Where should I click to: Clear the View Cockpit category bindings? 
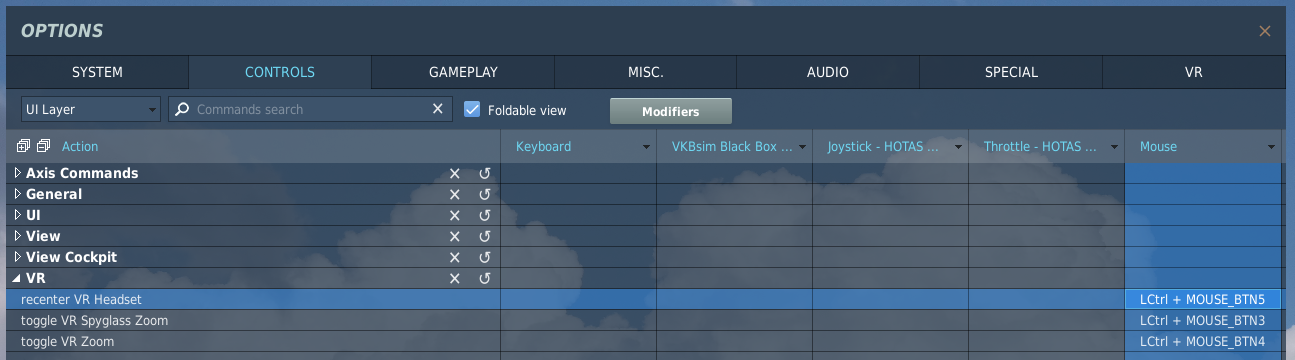point(455,257)
